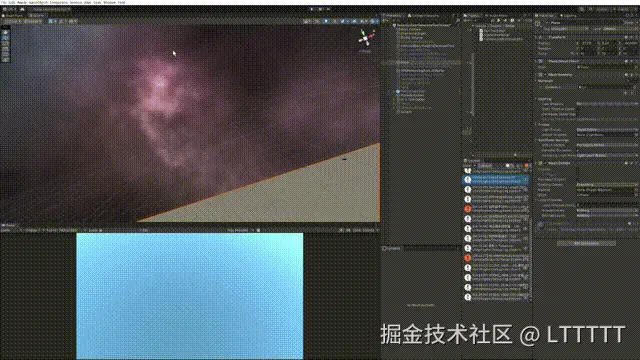Toggle the Dynamic Occlusion checkbox
The image size is (640, 360).
(579, 150)
